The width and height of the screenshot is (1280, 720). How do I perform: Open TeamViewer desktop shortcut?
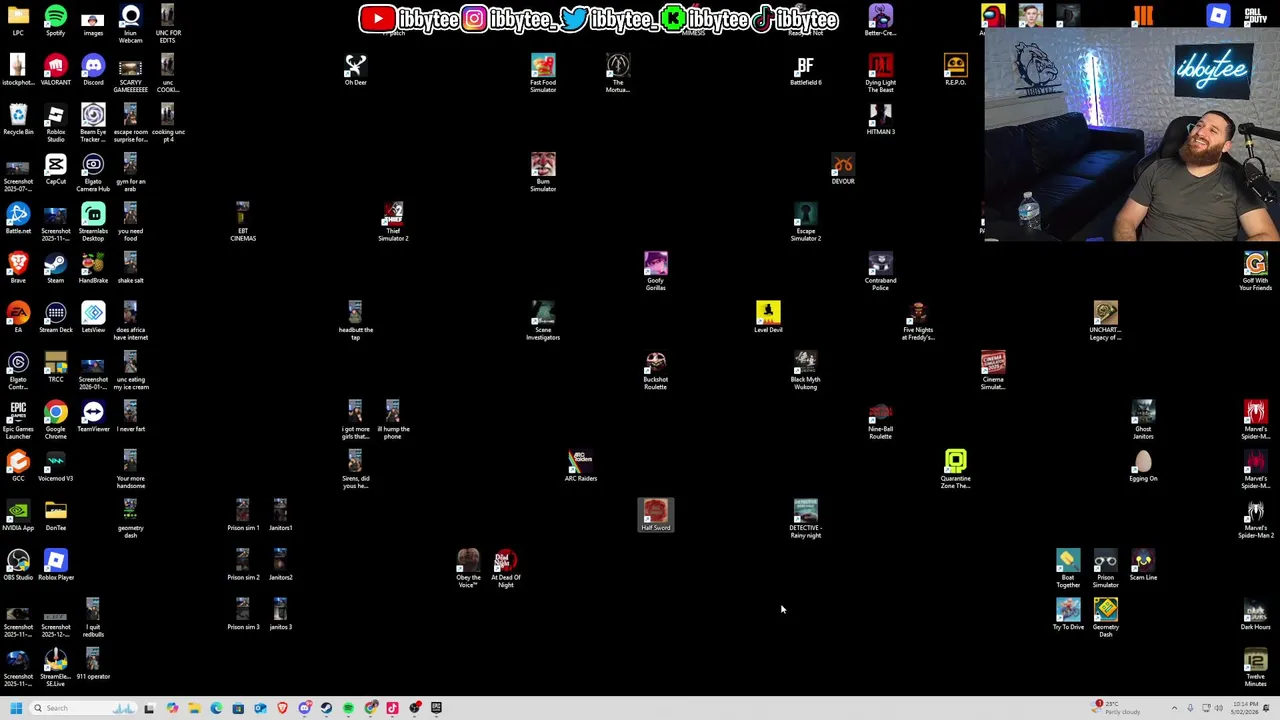coord(93,416)
